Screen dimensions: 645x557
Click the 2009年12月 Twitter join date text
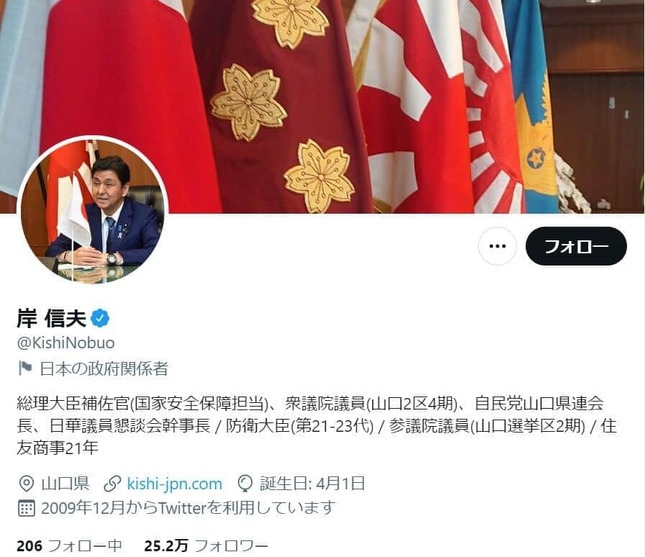coord(188,508)
